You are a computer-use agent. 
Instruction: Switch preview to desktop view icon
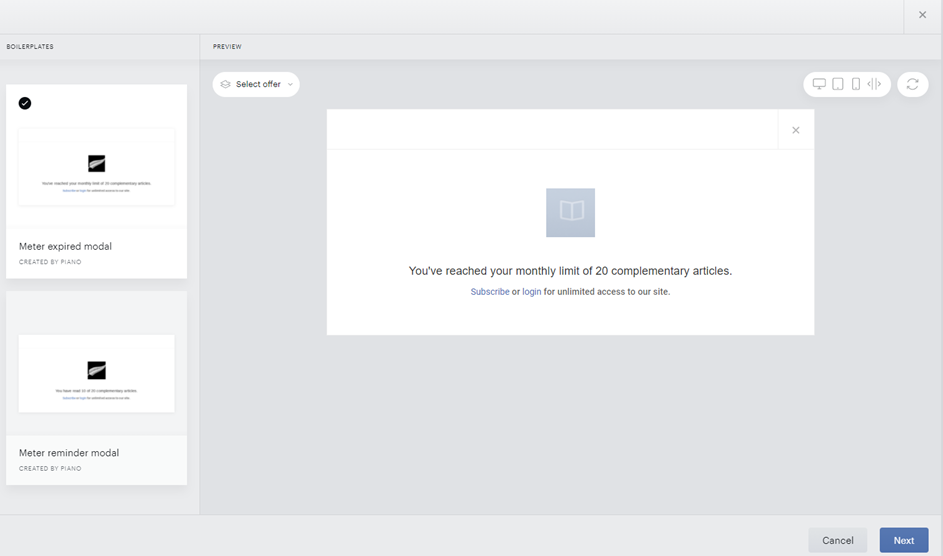point(819,84)
